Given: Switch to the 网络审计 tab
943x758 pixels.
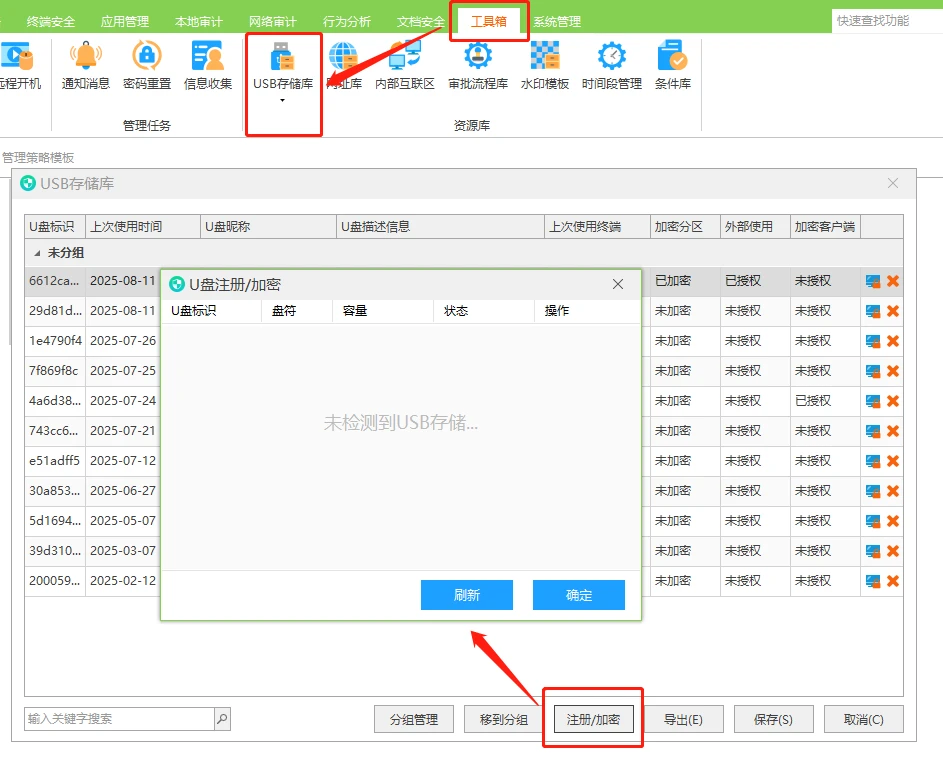Looking at the screenshot, I should point(272,22).
